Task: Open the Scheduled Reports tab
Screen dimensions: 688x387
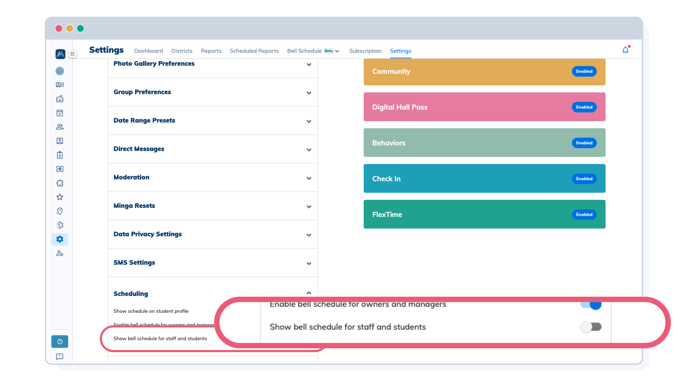Action: click(x=254, y=51)
